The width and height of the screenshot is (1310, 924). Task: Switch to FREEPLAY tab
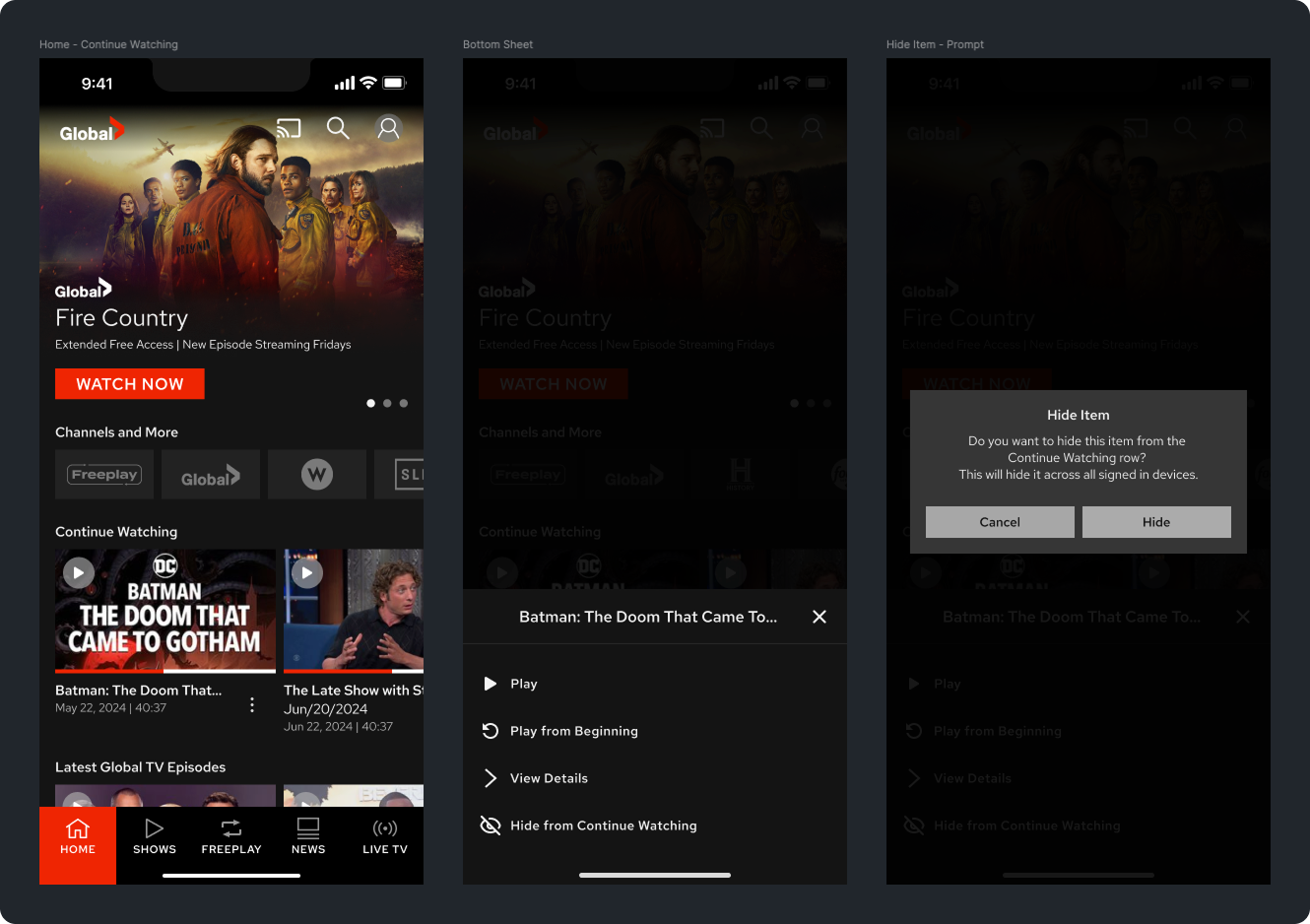[x=231, y=837]
